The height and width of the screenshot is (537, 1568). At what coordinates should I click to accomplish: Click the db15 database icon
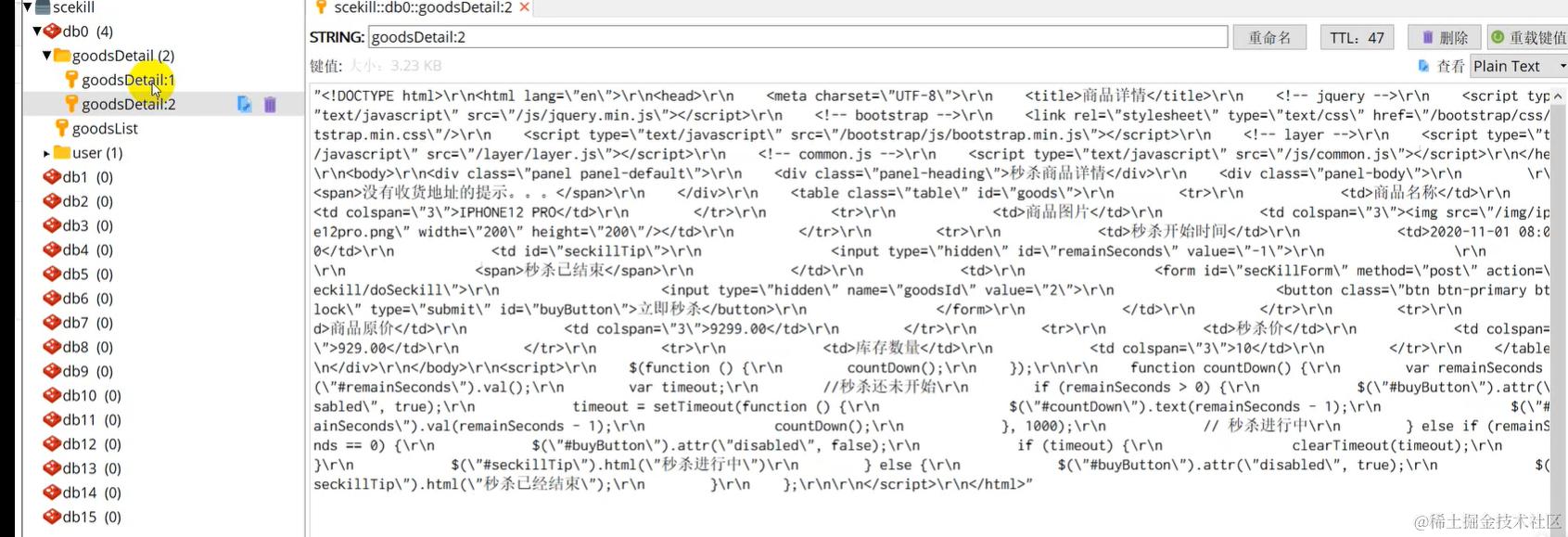click(x=52, y=517)
